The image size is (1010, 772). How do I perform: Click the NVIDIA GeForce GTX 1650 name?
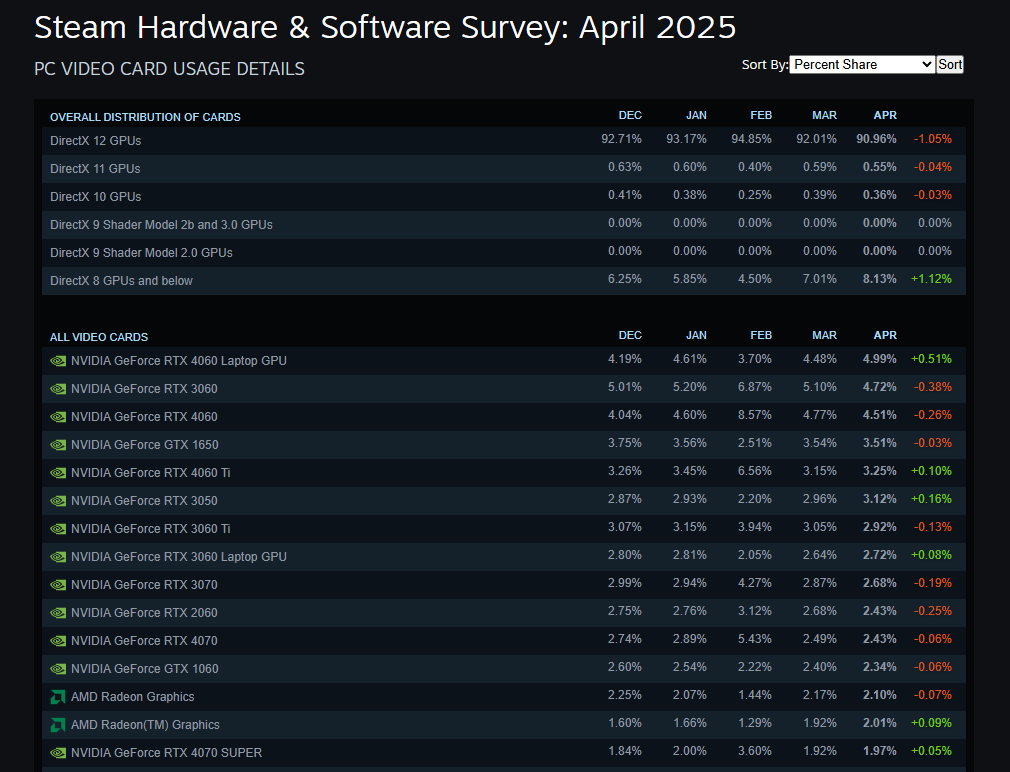coord(144,445)
